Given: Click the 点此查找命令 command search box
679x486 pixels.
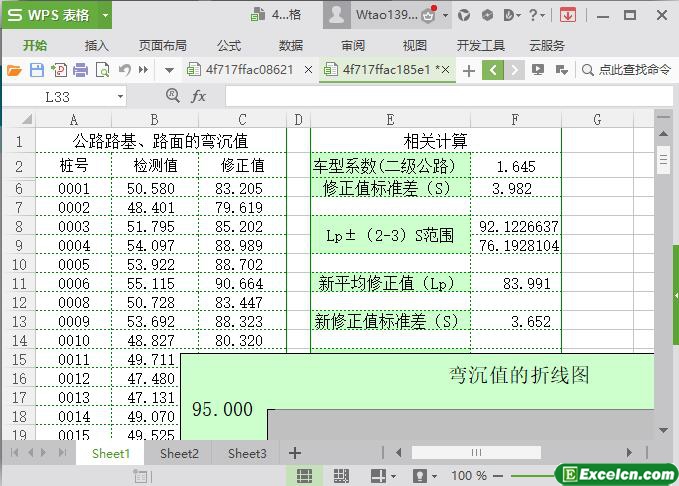Looking at the screenshot, I should [x=627, y=70].
